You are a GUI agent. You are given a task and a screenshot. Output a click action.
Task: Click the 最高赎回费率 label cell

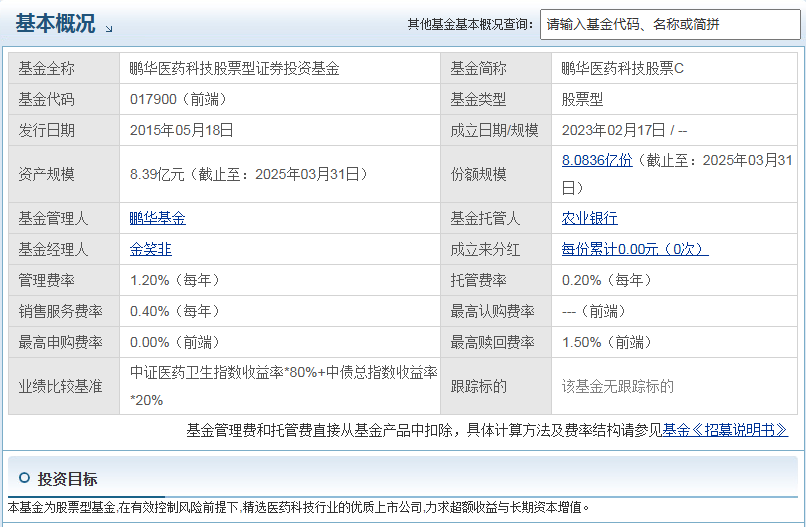click(496, 342)
